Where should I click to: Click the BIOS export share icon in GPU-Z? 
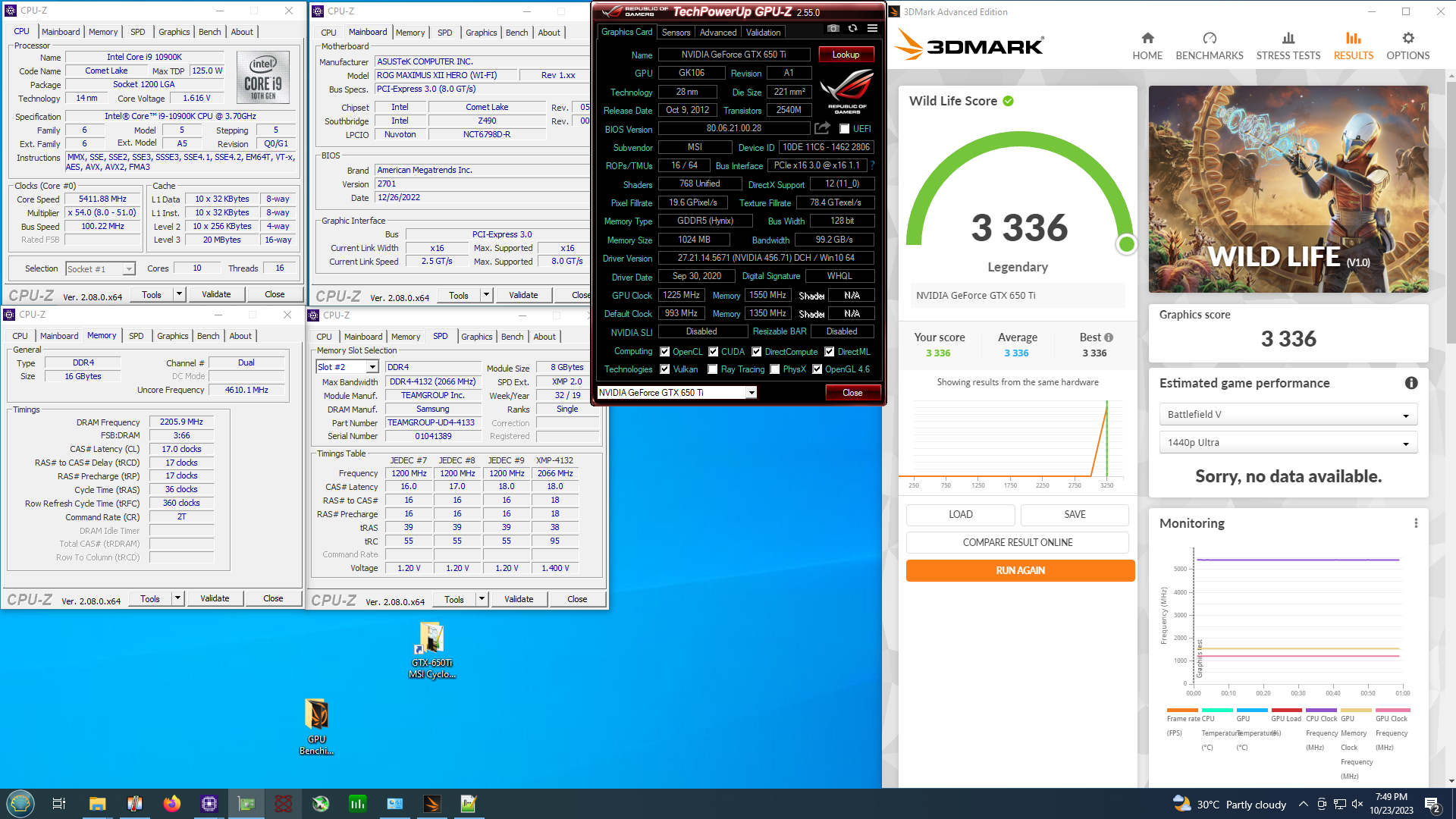click(x=822, y=128)
